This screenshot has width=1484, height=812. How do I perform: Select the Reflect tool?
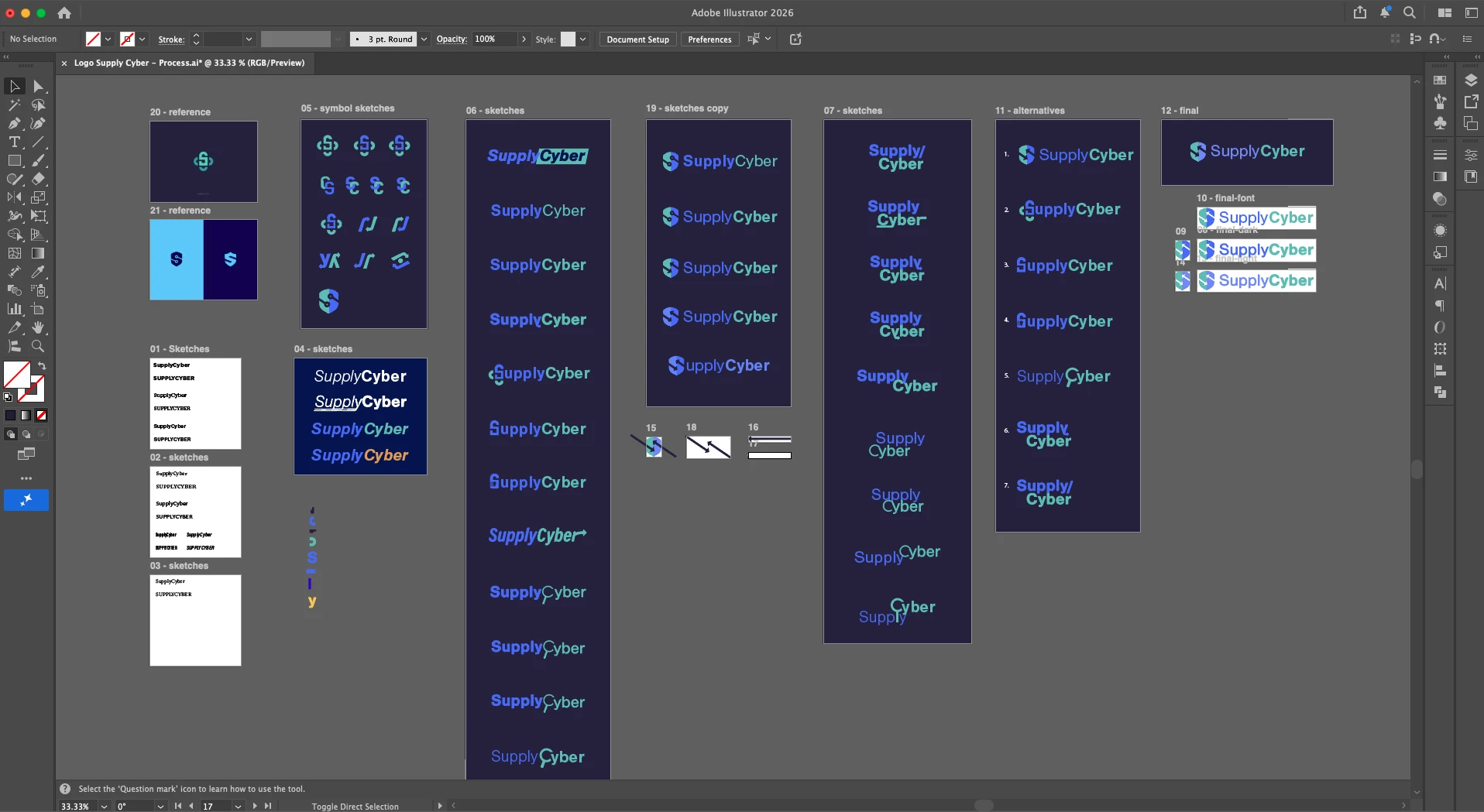pos(14,197)
